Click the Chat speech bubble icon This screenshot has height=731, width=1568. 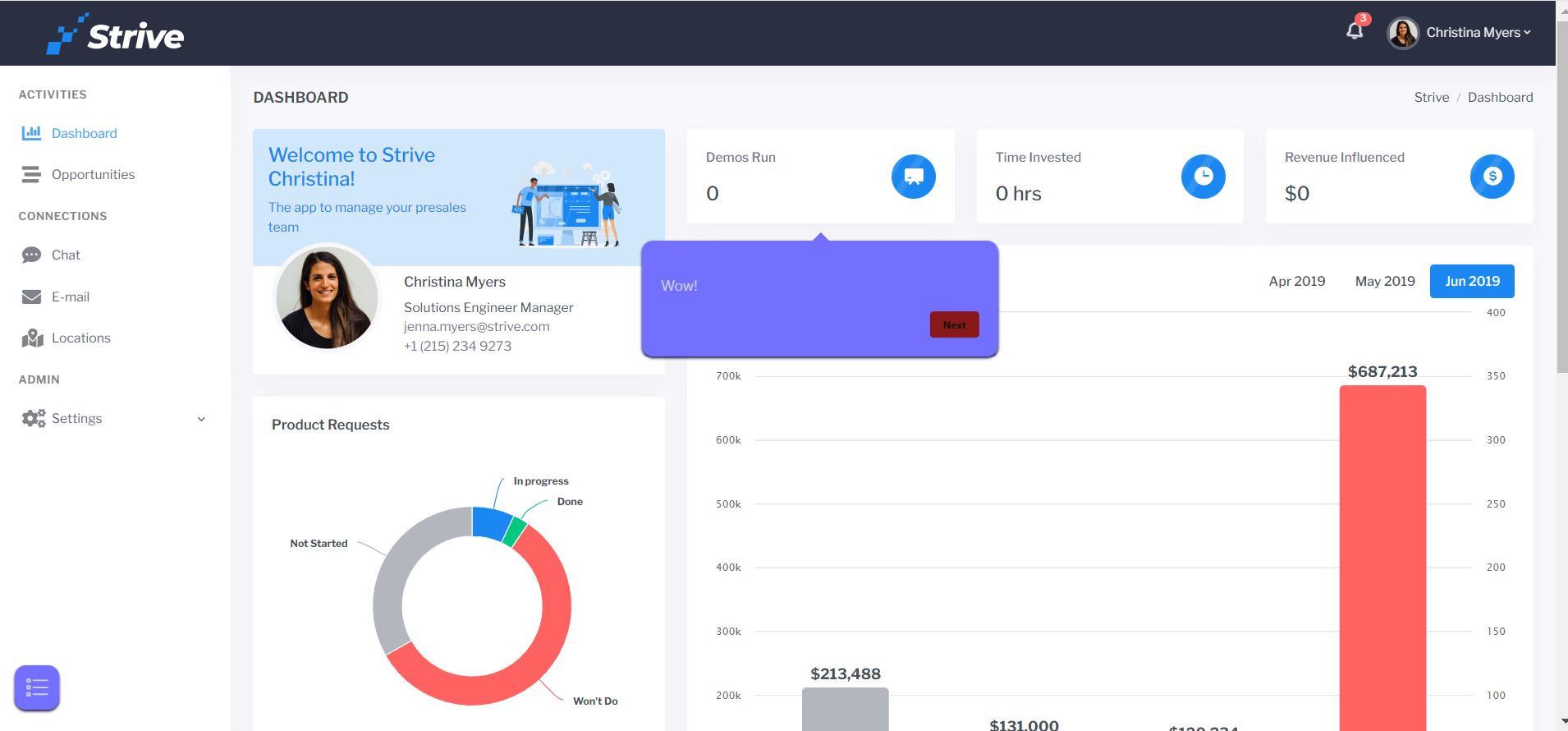click(x=31, y=255)
